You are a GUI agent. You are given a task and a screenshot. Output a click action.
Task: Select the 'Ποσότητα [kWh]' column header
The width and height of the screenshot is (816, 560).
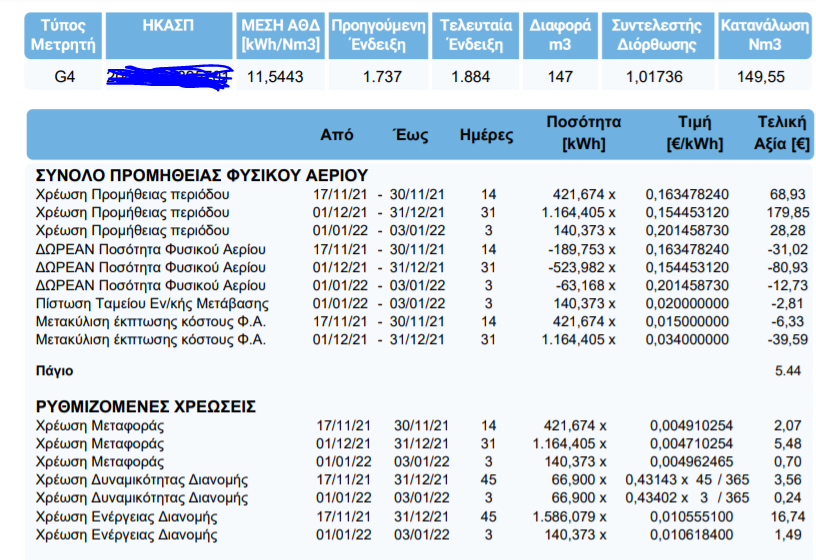pos(583,133)
